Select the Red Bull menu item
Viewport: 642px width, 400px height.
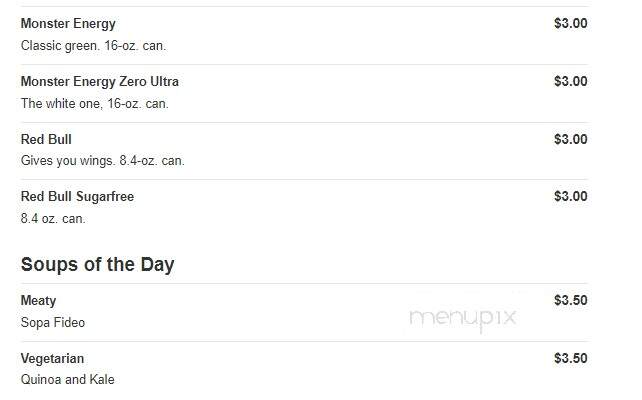tap(46, 139)
